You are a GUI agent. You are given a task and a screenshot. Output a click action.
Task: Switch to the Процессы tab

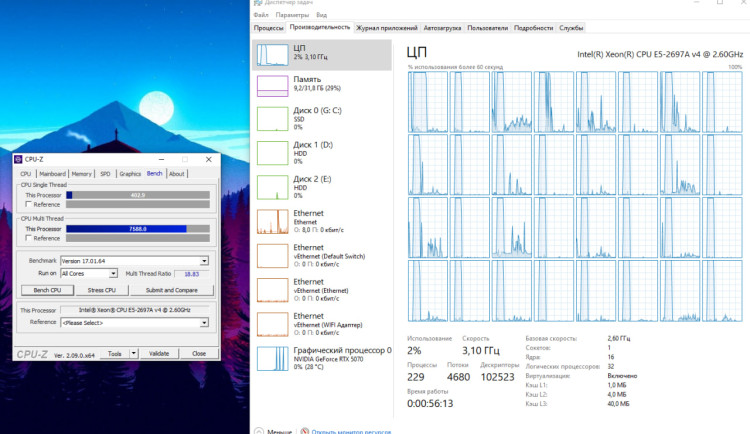tap(270, 28)
